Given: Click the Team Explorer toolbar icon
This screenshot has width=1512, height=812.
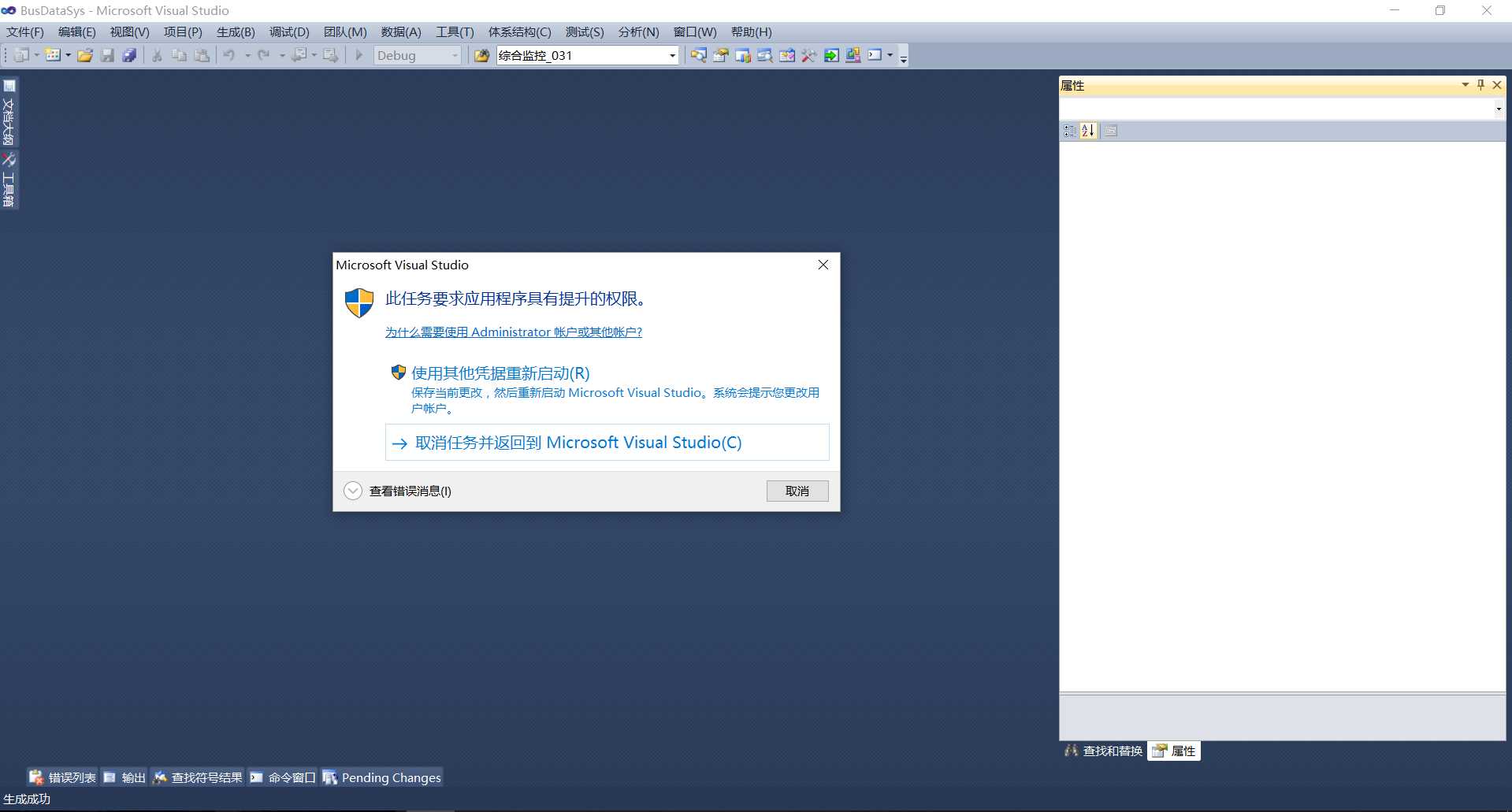Looking at the screenshot, I should pyautogui.click(x=742, y=55).
